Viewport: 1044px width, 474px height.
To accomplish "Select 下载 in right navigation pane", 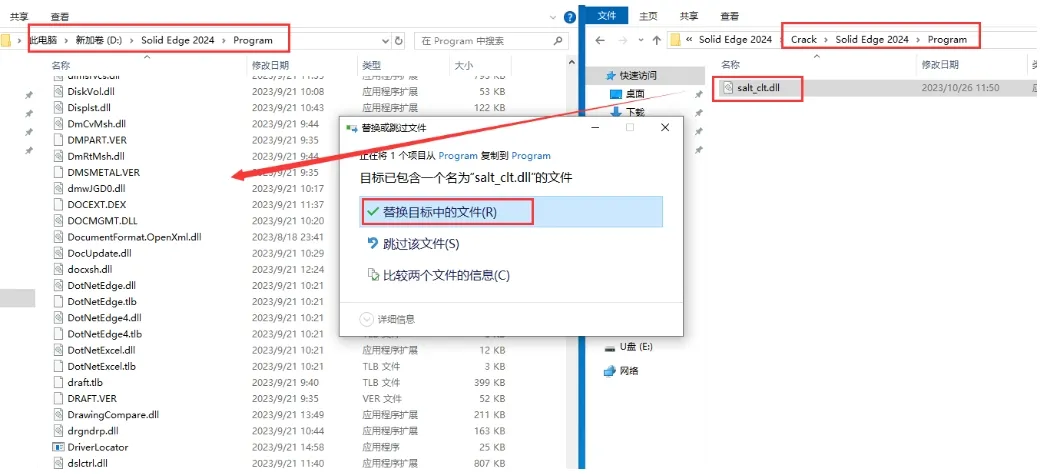I will [635, 113].
